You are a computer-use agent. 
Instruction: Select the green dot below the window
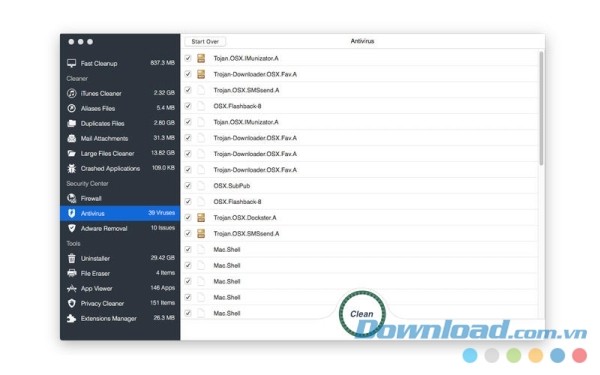(x=514, y=355)
